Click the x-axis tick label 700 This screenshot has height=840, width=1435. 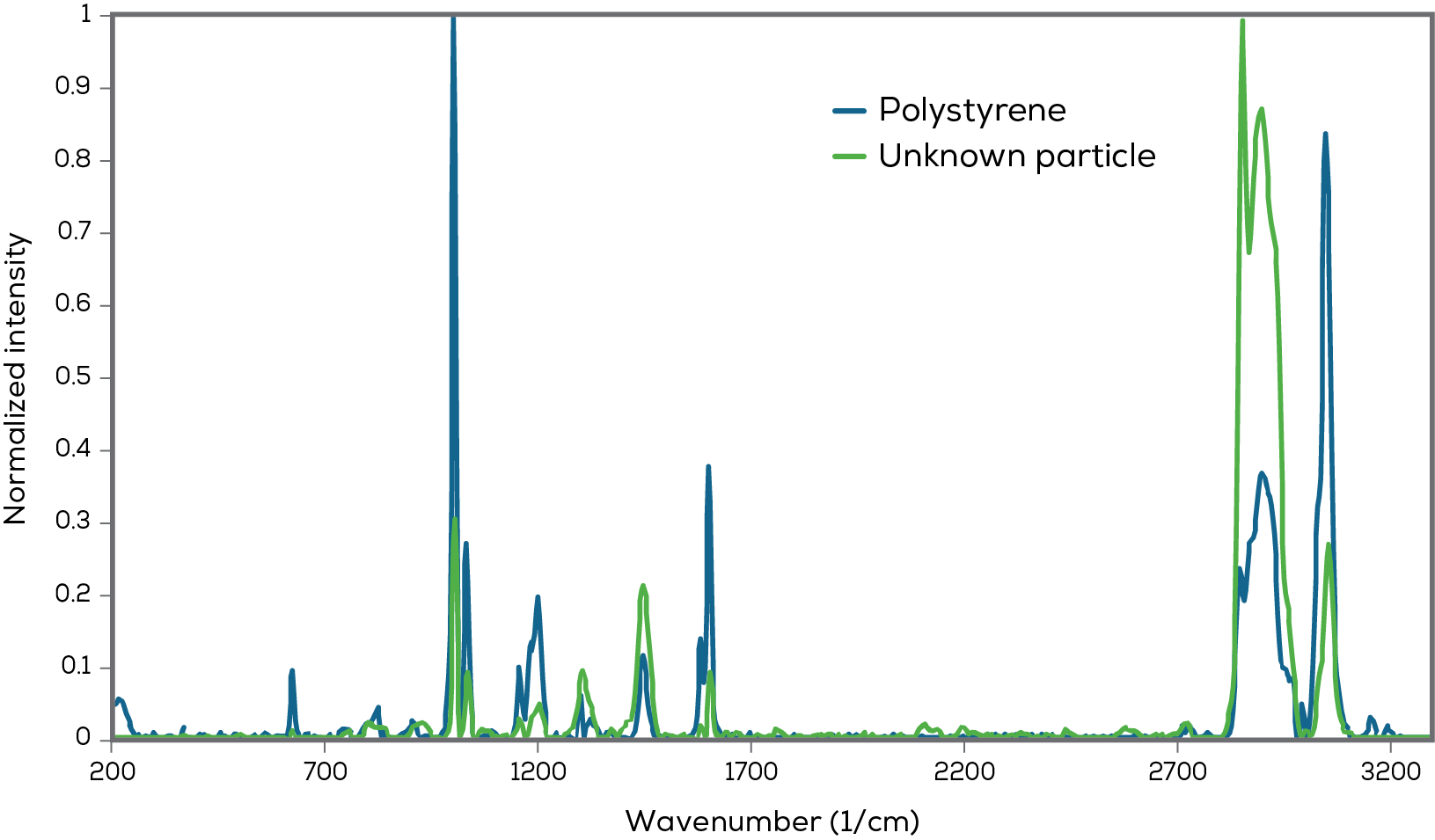click(326, 772)
